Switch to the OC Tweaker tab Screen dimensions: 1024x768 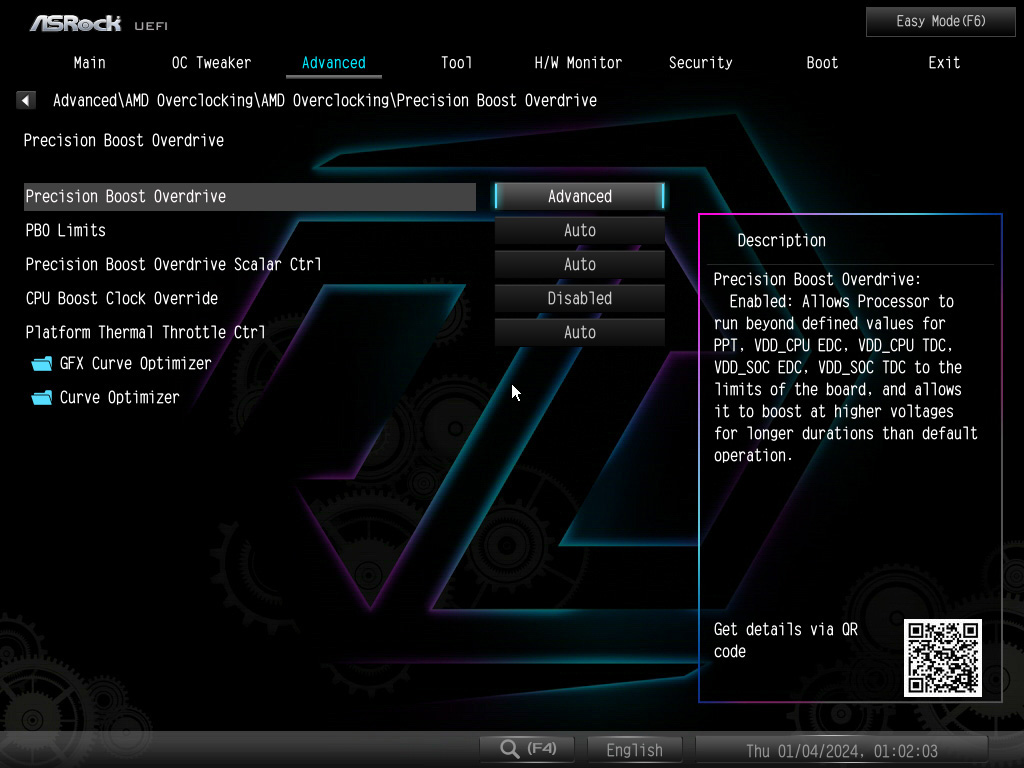[x=211, y=63]
